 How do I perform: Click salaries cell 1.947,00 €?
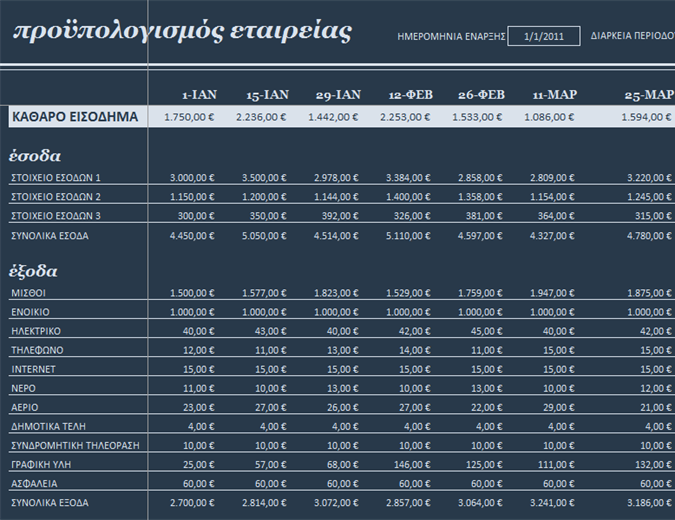(x=552, y=293)
